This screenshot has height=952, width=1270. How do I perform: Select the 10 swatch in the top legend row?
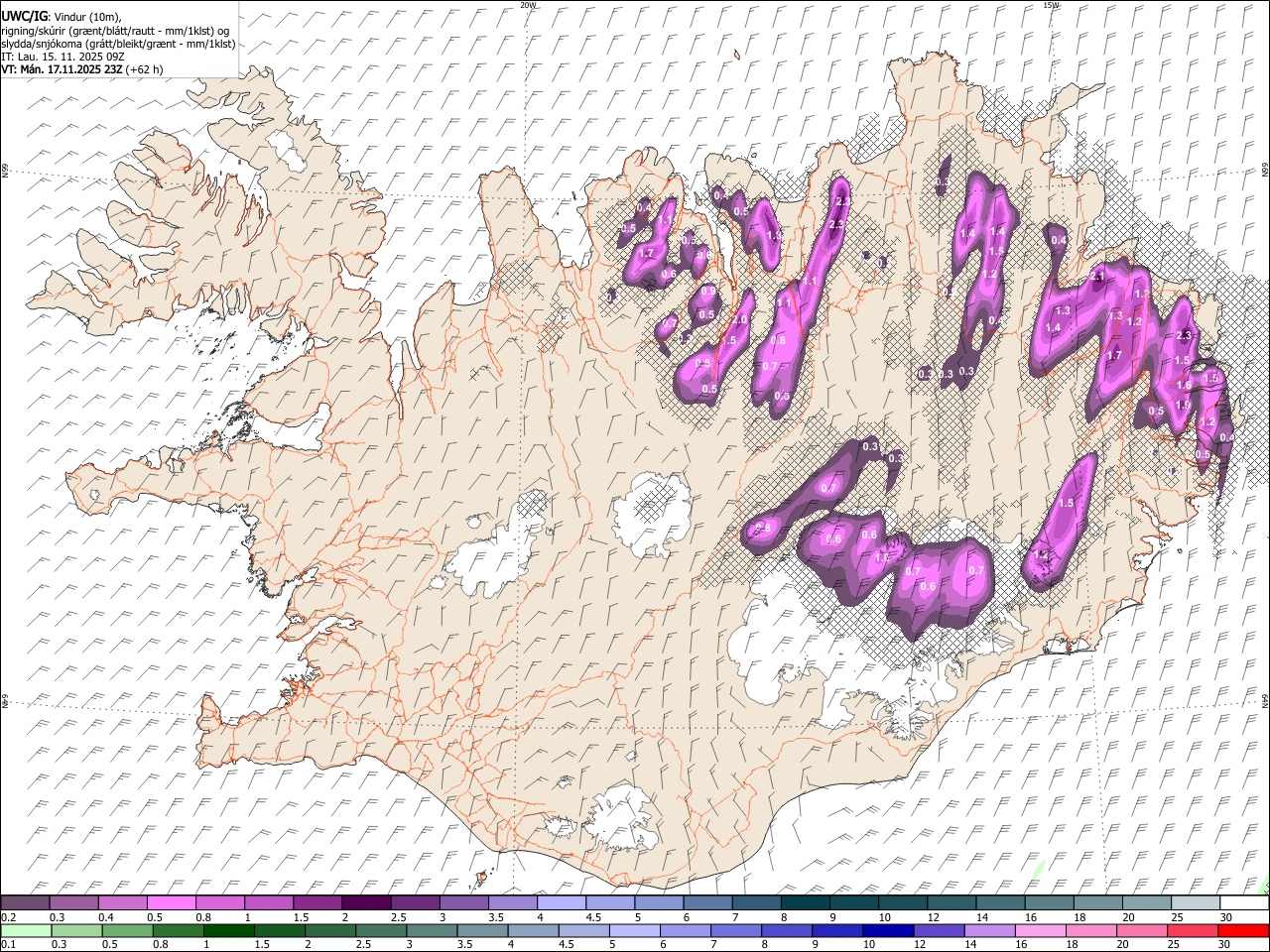[x=901, y=903]
